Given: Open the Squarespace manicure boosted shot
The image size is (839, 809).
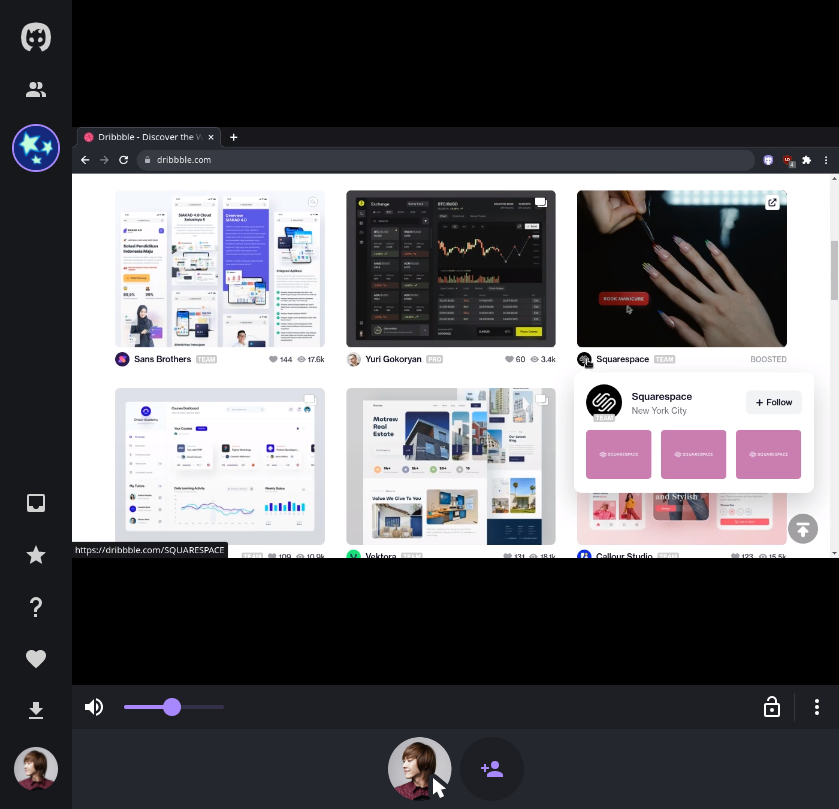Looking at the screenshot, I should coord(682,269).
